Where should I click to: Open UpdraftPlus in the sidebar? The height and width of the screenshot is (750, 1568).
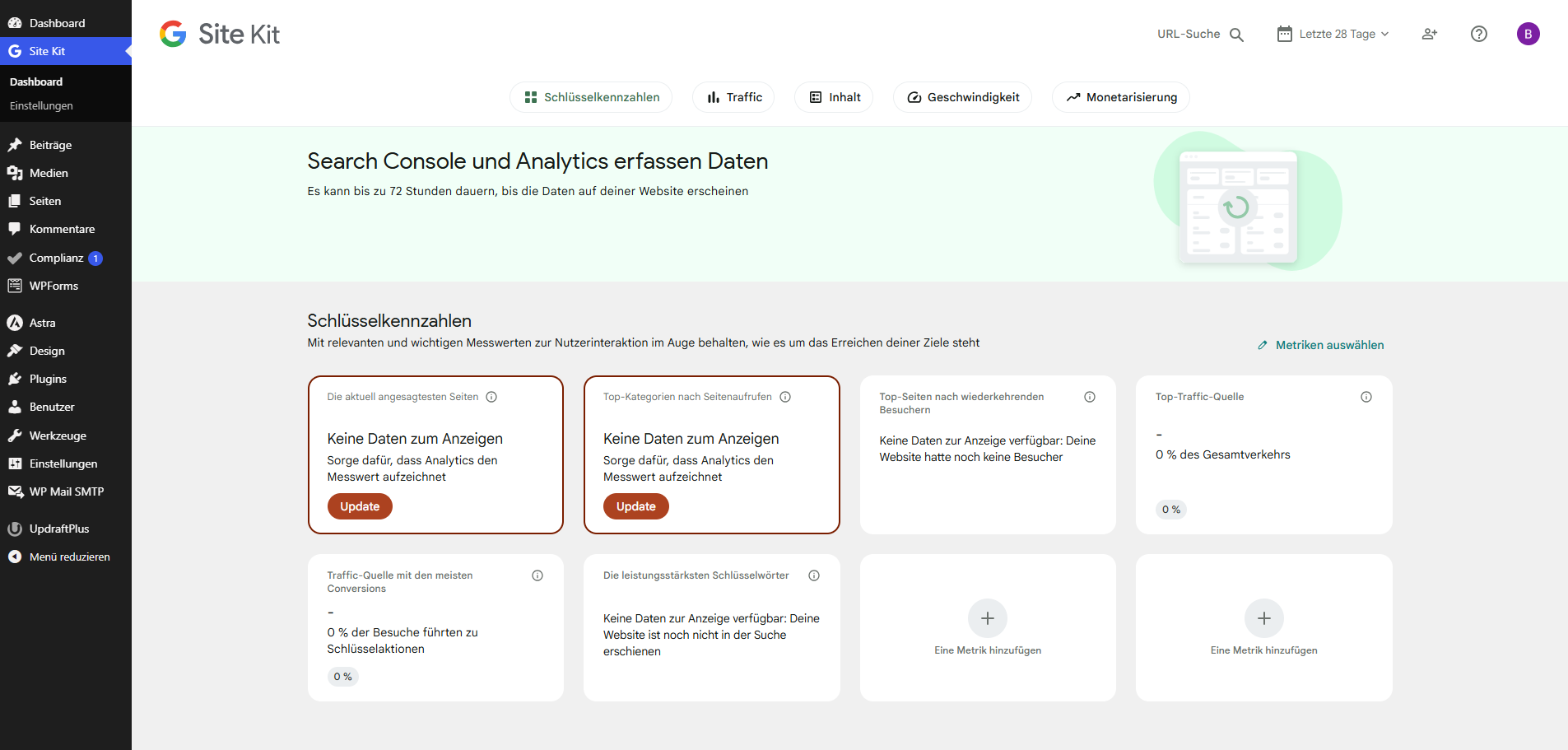[66, 529]
